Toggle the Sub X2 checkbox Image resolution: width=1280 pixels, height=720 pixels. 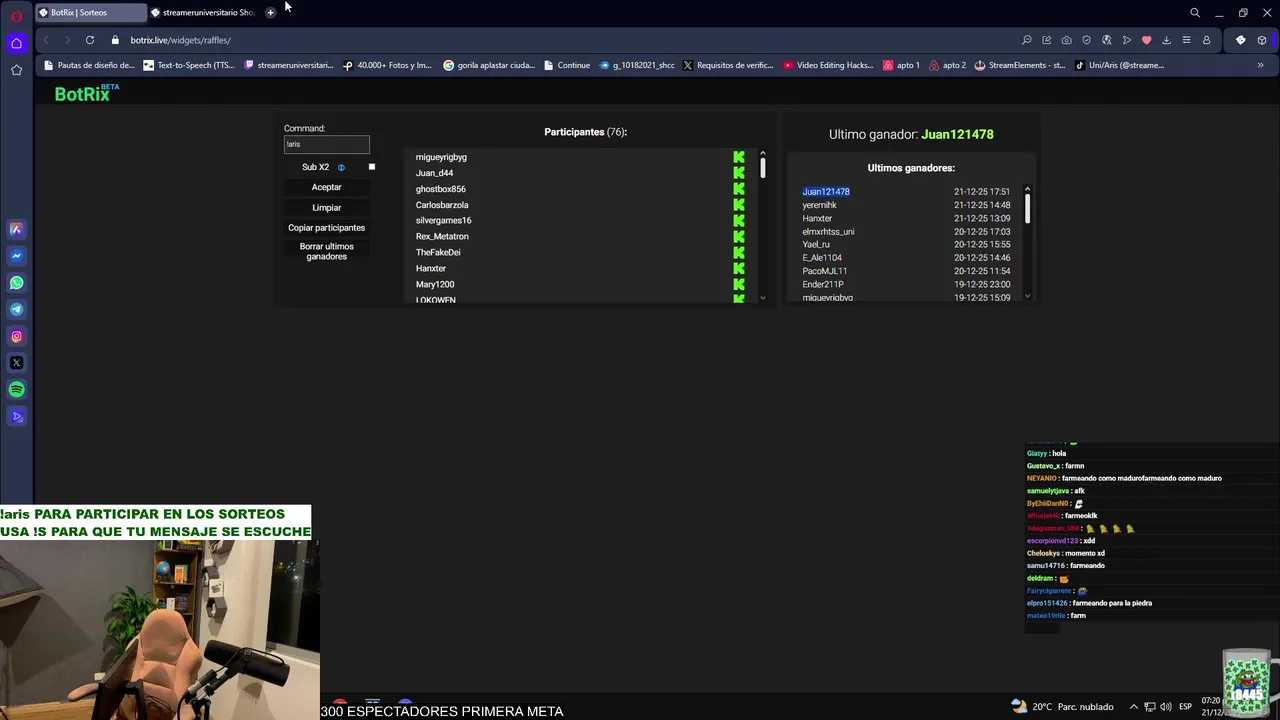pos(372,167)
